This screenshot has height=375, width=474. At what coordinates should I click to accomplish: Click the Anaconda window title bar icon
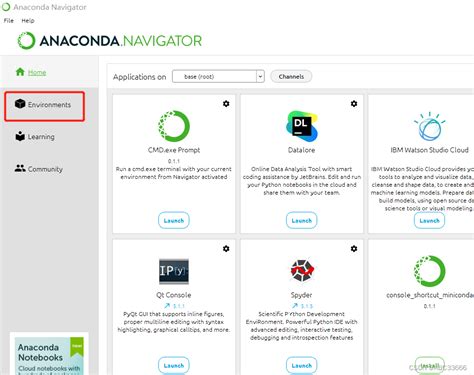tap(6, 7)
